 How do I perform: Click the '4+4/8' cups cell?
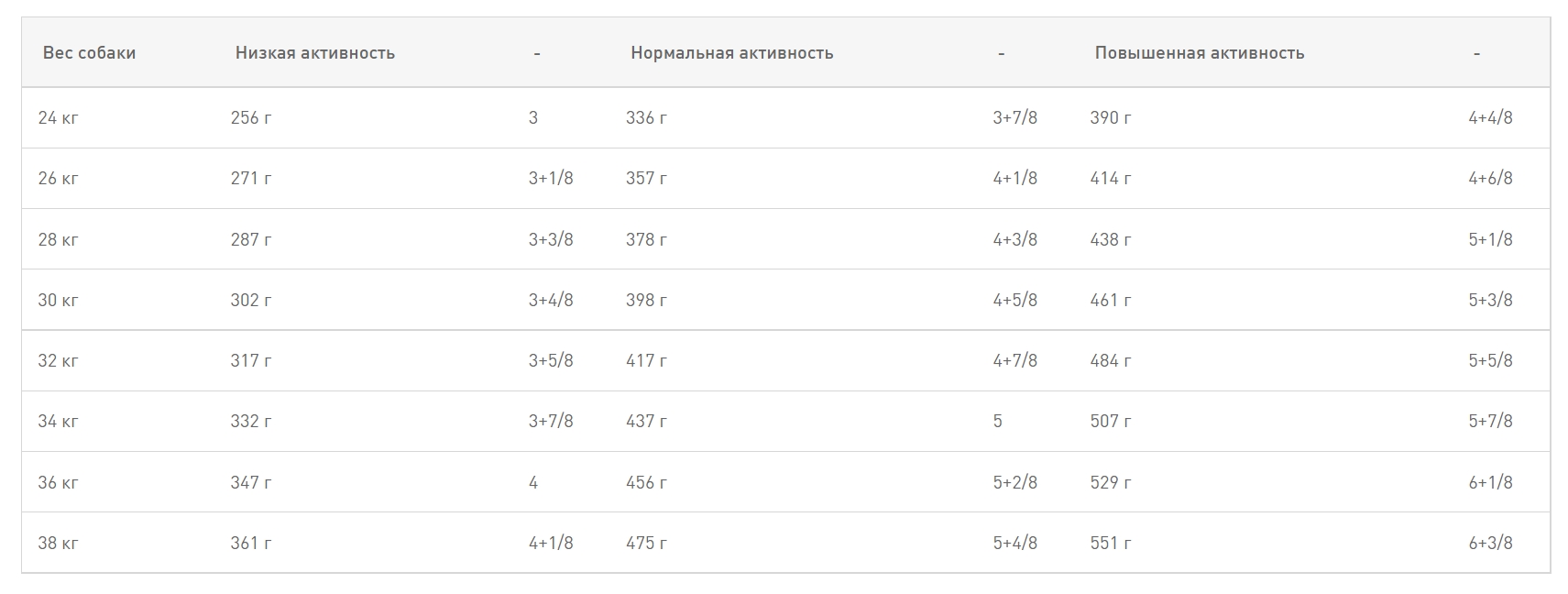click(1490, 117)
